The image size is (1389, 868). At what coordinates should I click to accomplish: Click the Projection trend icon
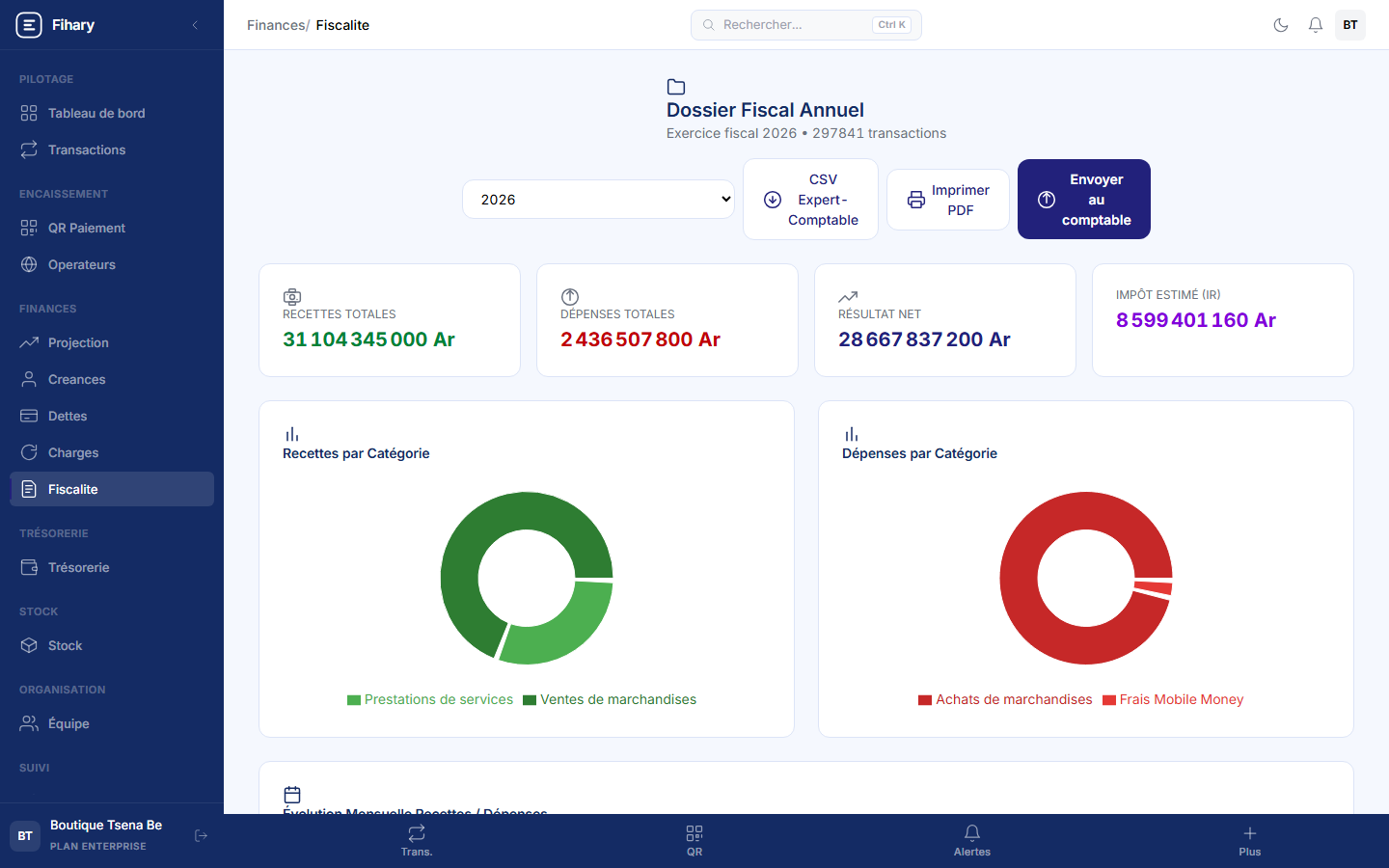pyautogui.click(x=29, y=342)
